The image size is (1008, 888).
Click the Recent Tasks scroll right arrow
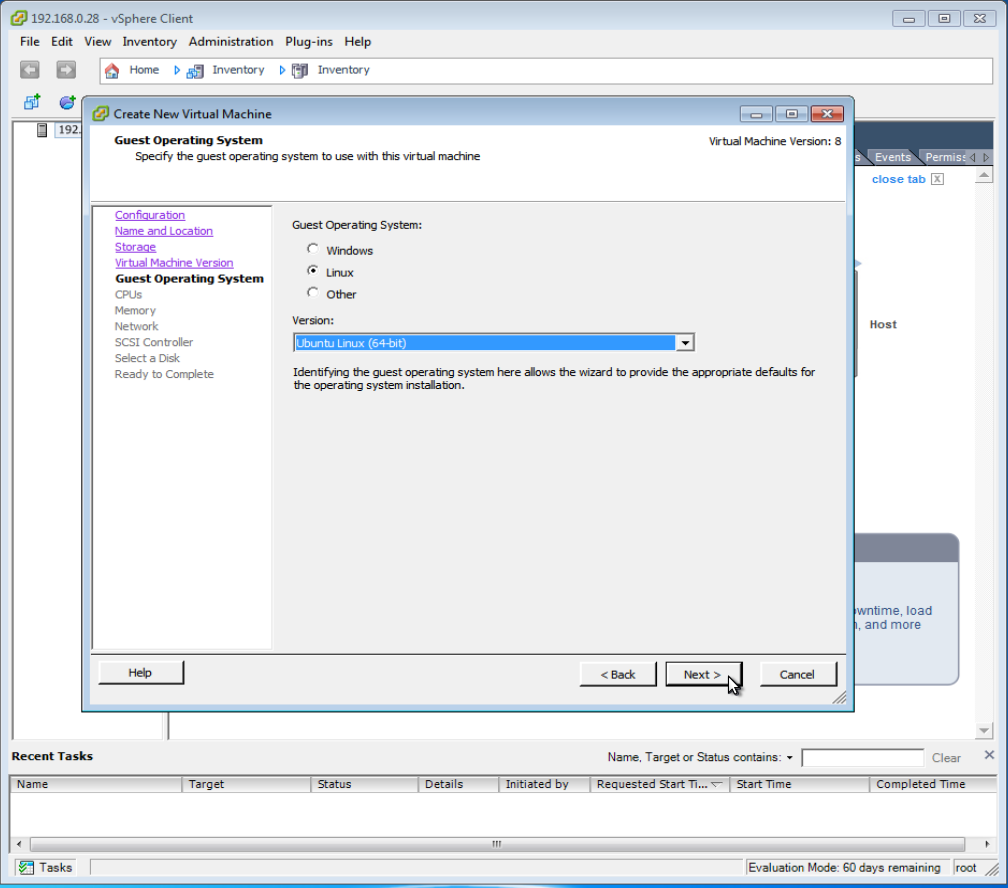coord(987,844)
